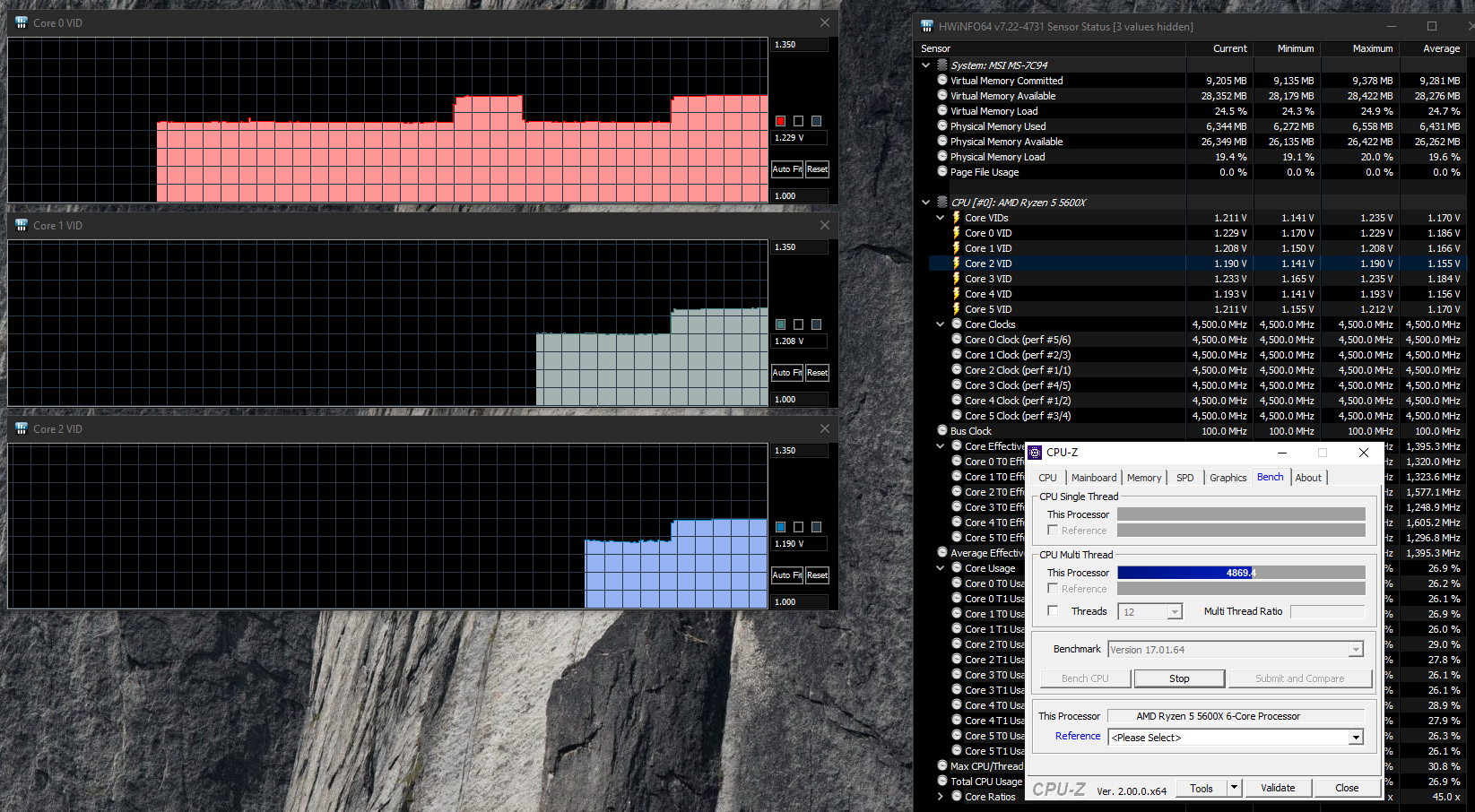The height and width of the screenshot is (812, 1475).
Task: Select the Core 3 Clock (perf #4/5) row
Action: click(x=1198, y=385)
